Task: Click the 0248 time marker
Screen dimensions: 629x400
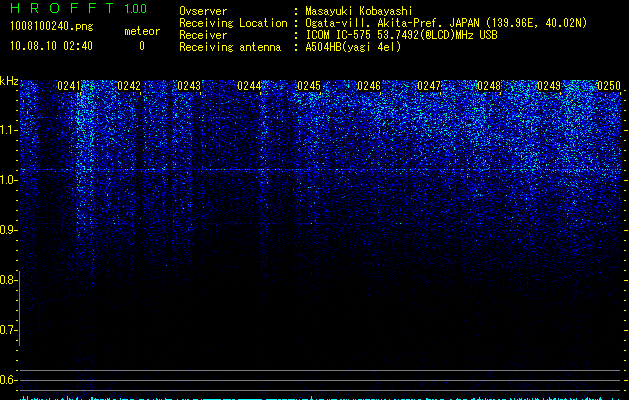Action: tap(489, 86)
